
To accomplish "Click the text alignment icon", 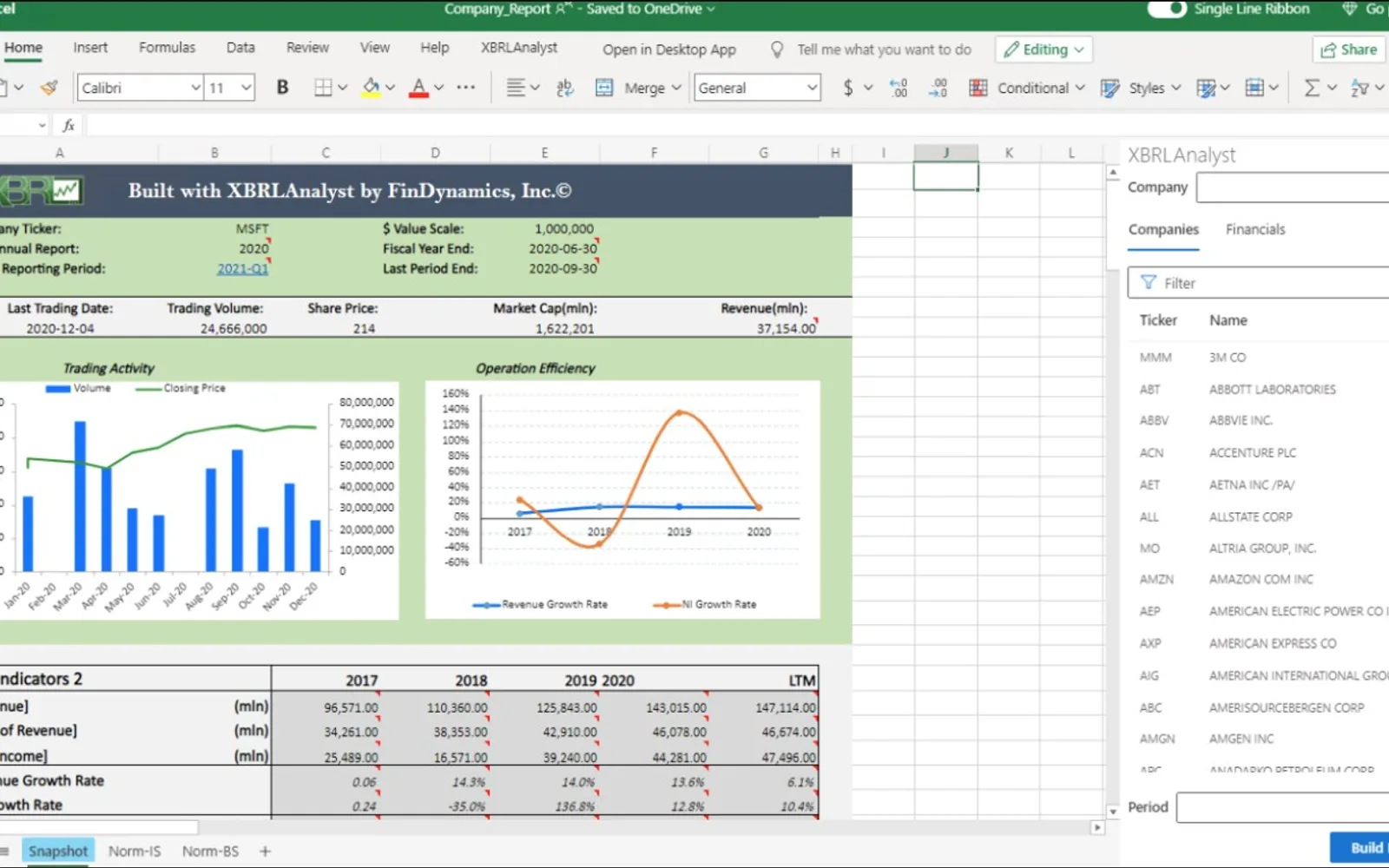I will pyautogui.click(x=516, y=88).
